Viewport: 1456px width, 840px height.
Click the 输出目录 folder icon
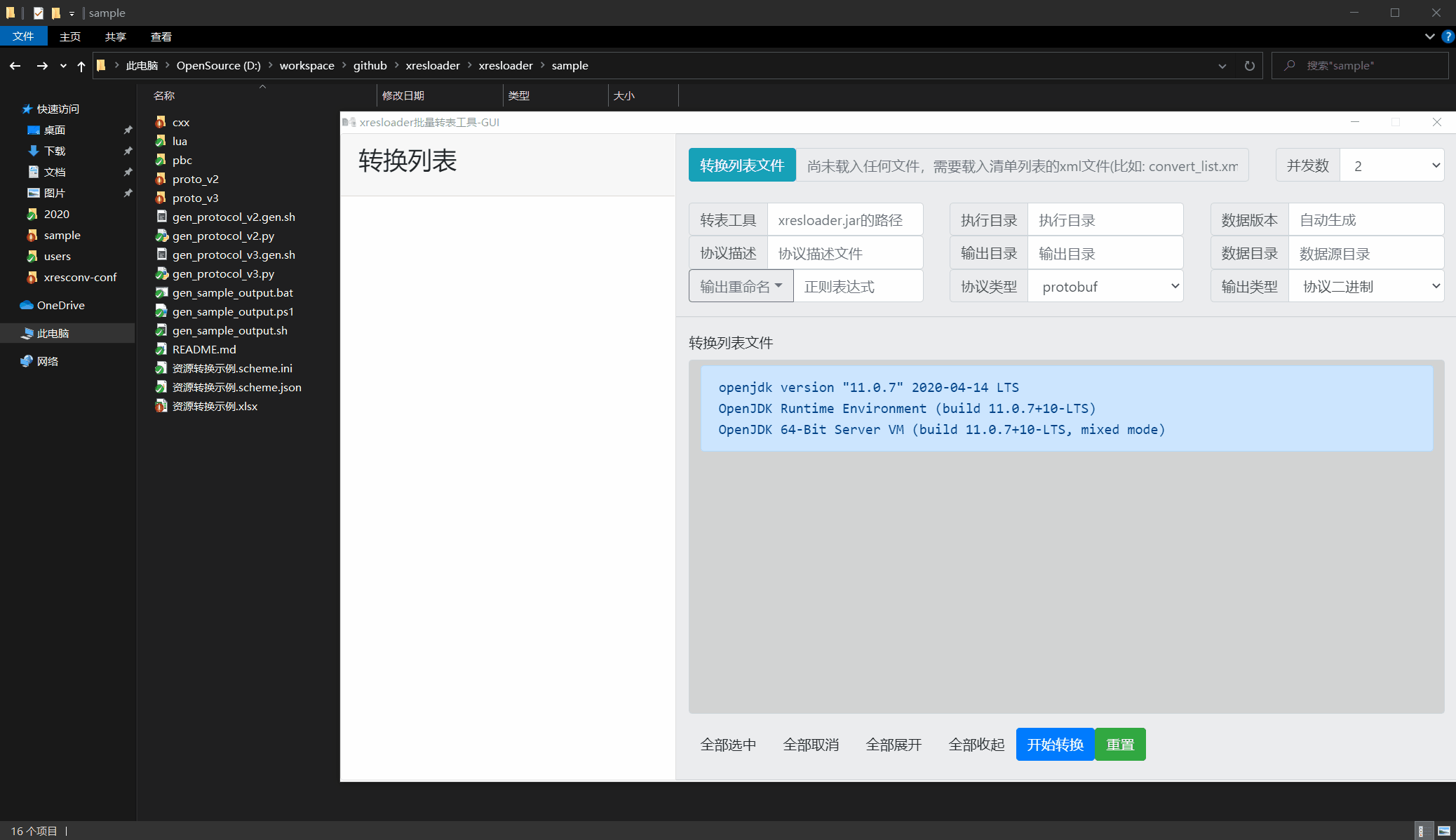(x=987, y=253)
